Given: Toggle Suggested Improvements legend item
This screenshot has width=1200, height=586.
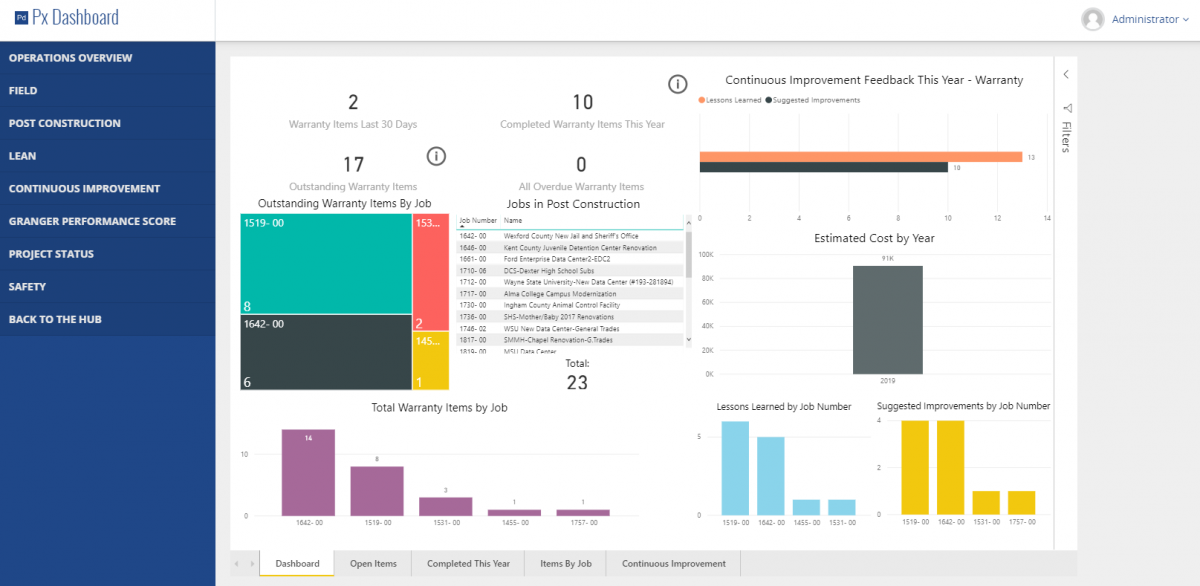Looking at the screenshot, I should [x=812, y=100].
